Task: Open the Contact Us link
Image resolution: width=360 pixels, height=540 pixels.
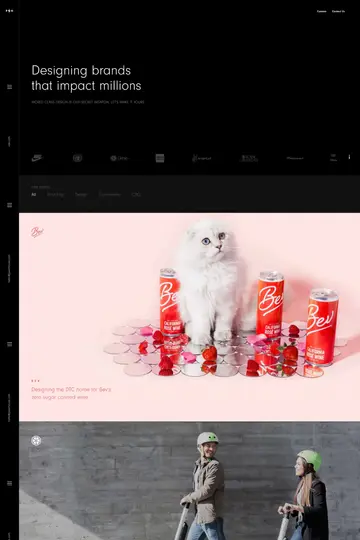Action: (x=338, y=11)
